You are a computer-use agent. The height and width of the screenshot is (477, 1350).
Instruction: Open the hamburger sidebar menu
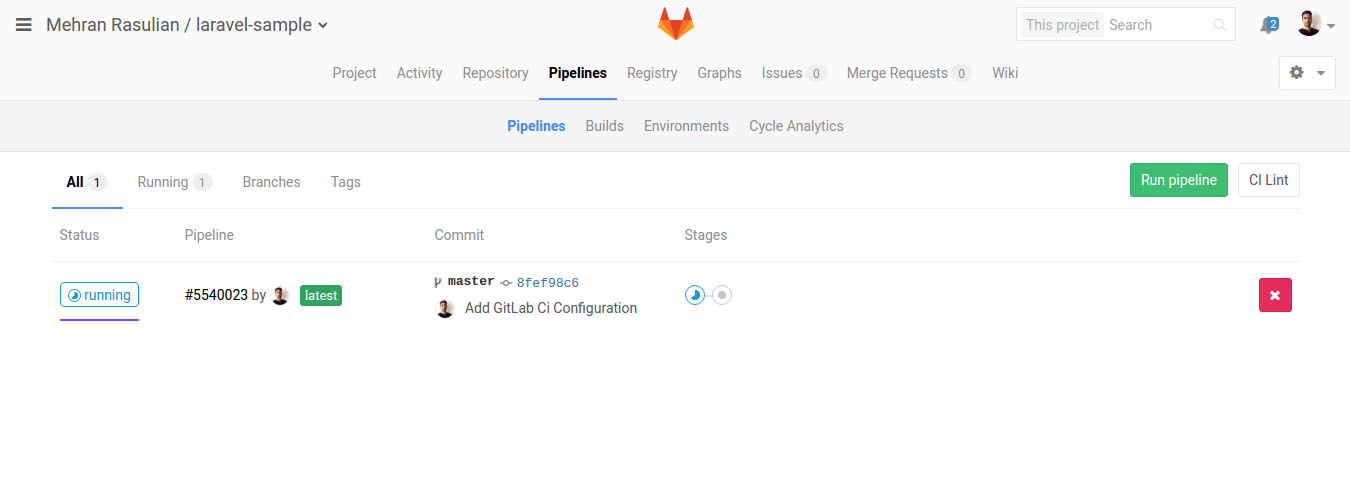tap(24, 25)
